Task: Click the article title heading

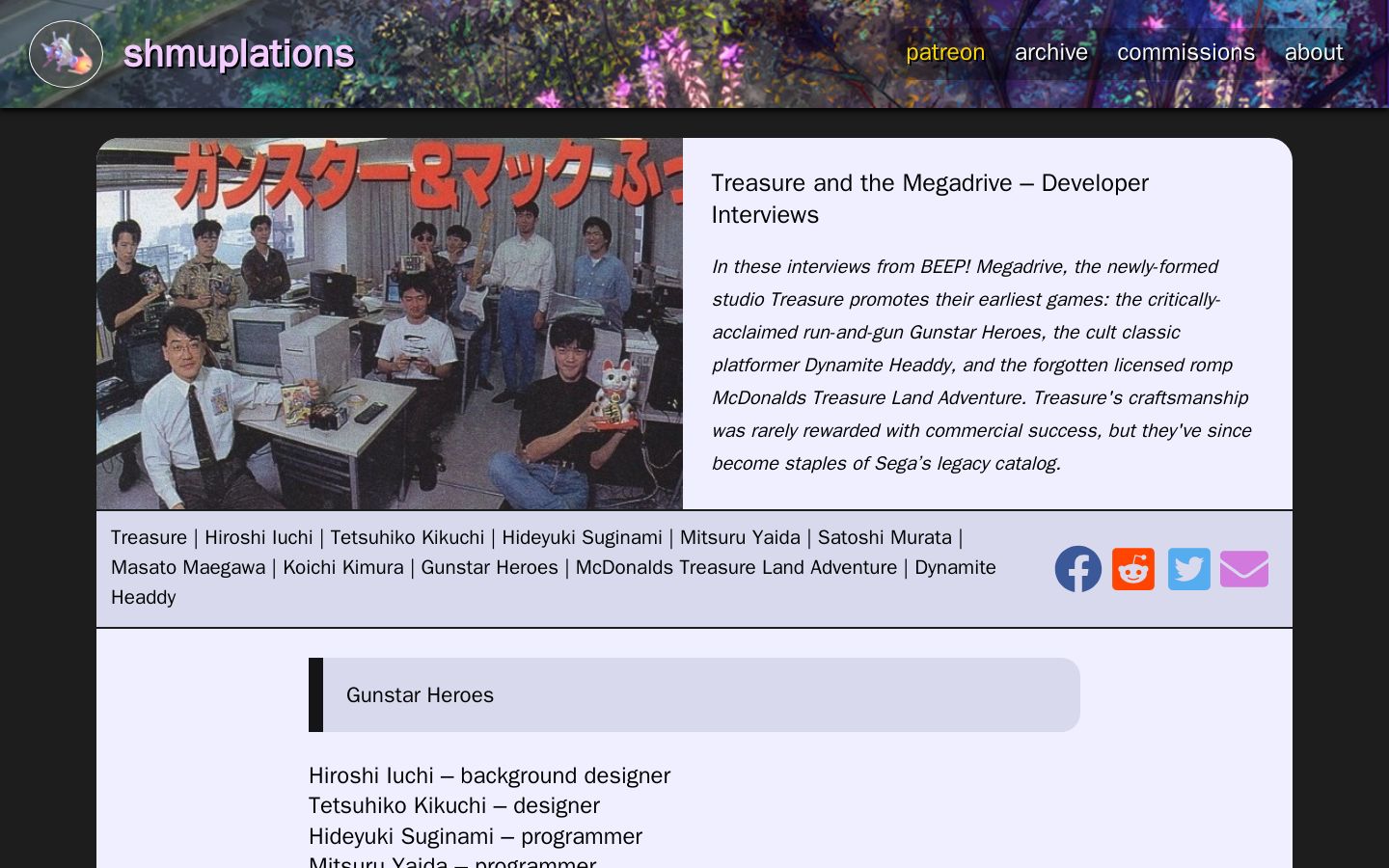Action: (x=930, y=199)
